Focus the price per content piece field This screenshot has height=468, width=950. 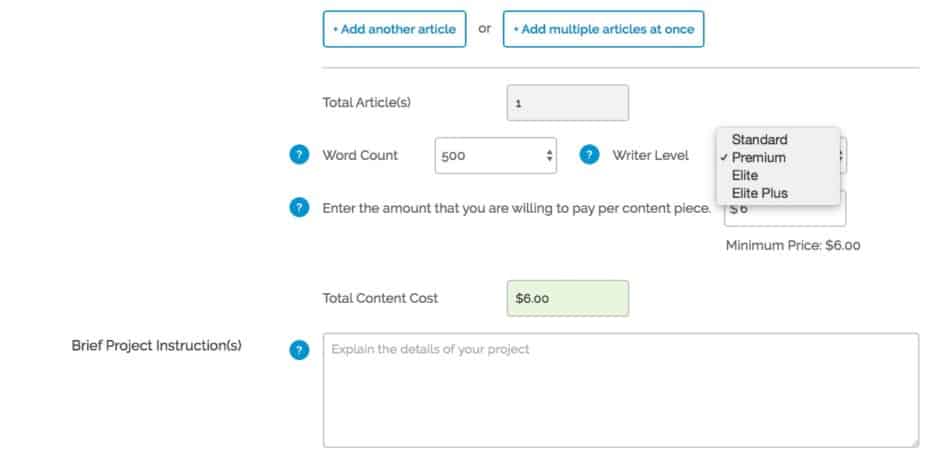[x=785, y=209]
